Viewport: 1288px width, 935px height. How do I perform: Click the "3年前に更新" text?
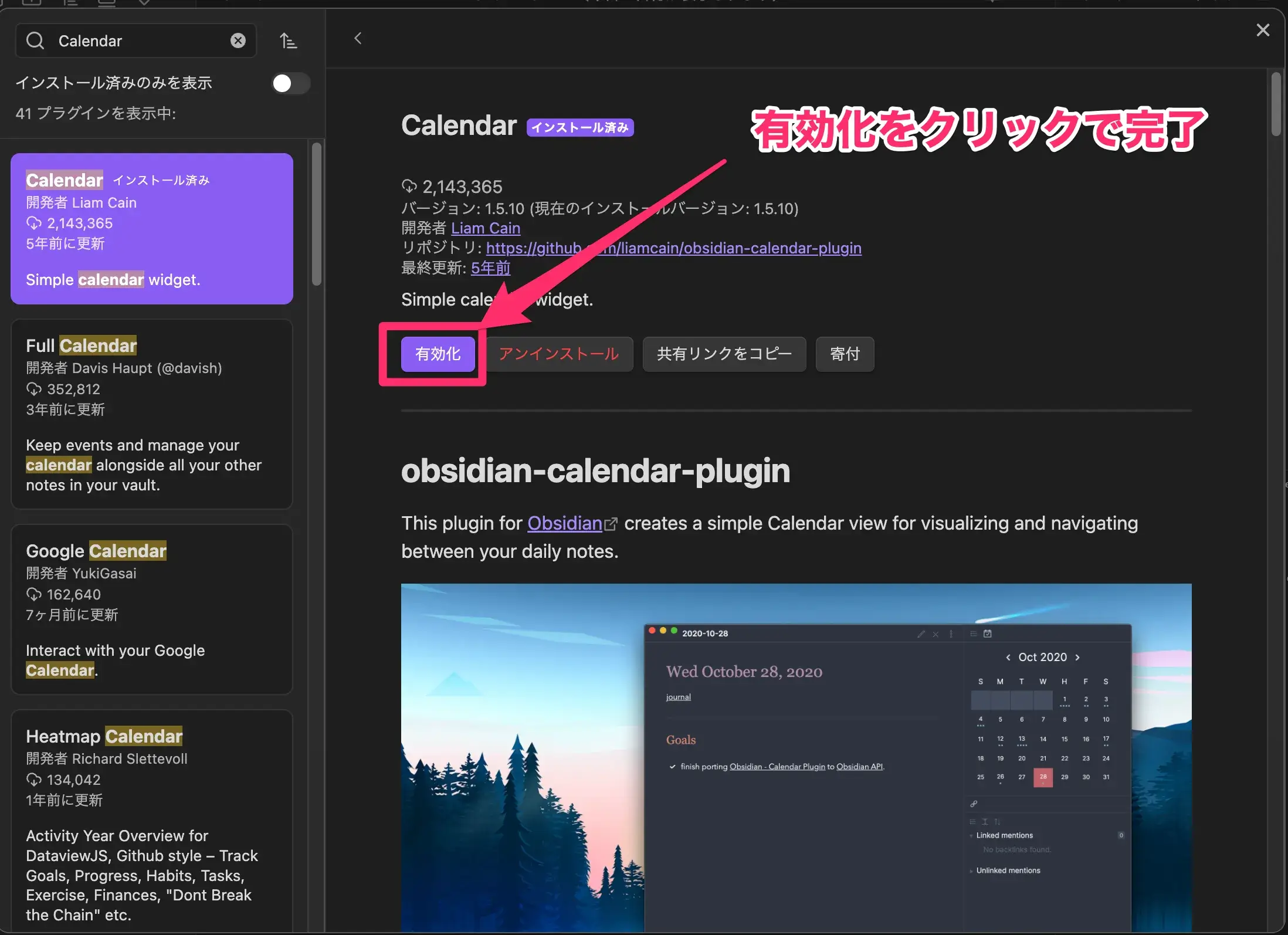[x=66, y=409]
